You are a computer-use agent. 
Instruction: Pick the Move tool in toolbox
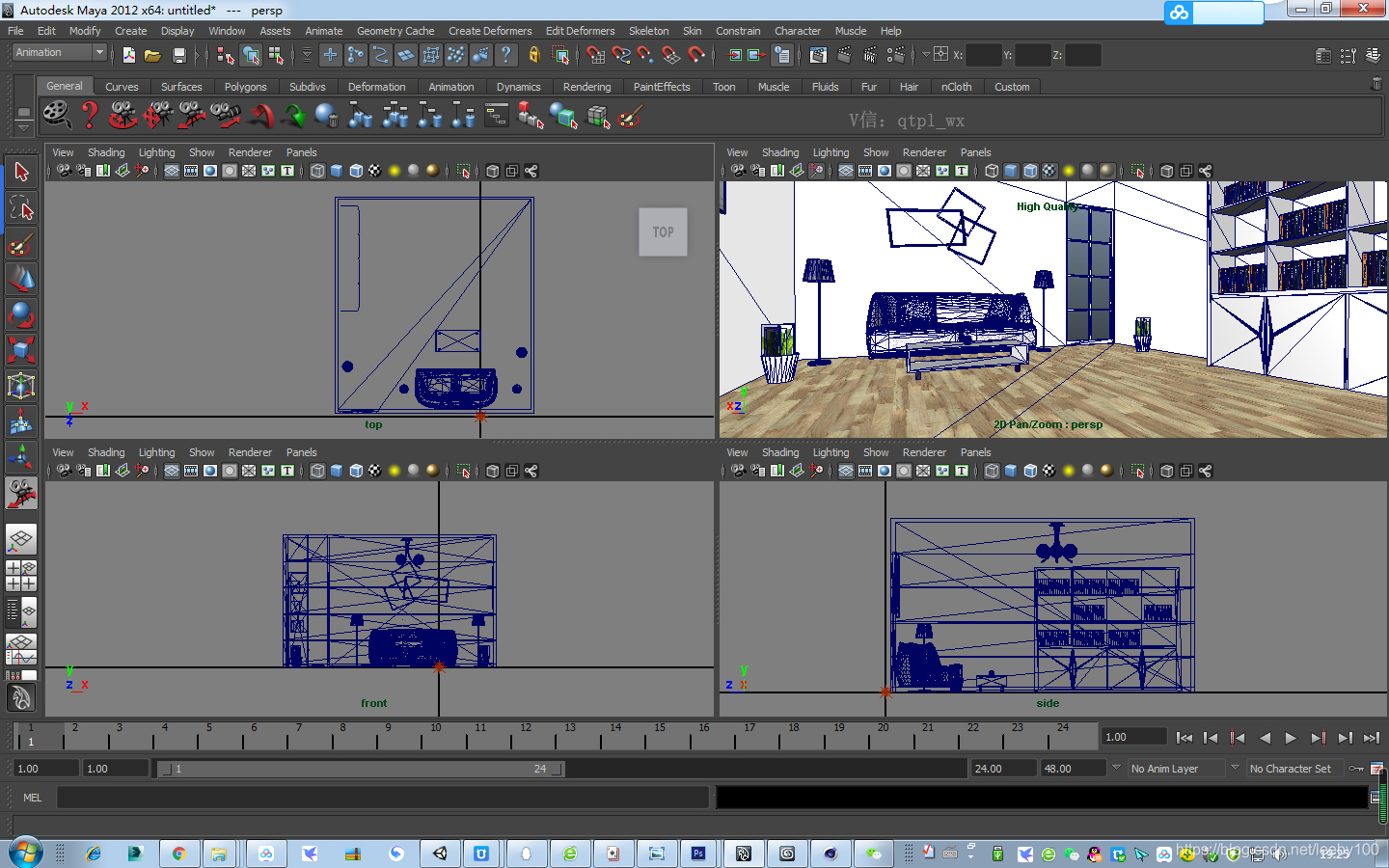[x=21, y=280]
